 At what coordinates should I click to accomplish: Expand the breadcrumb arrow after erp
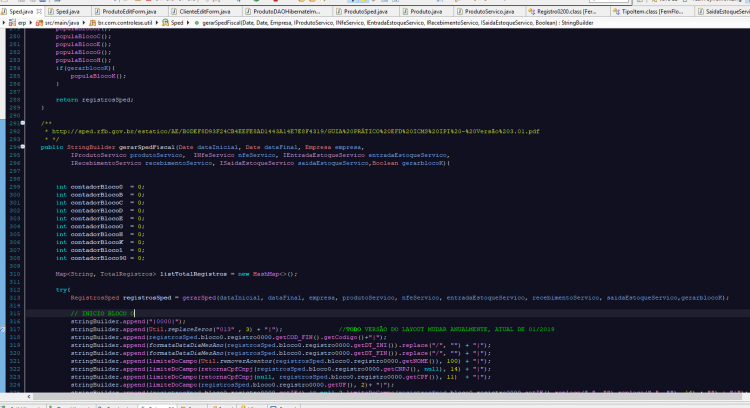coord(31,22)
